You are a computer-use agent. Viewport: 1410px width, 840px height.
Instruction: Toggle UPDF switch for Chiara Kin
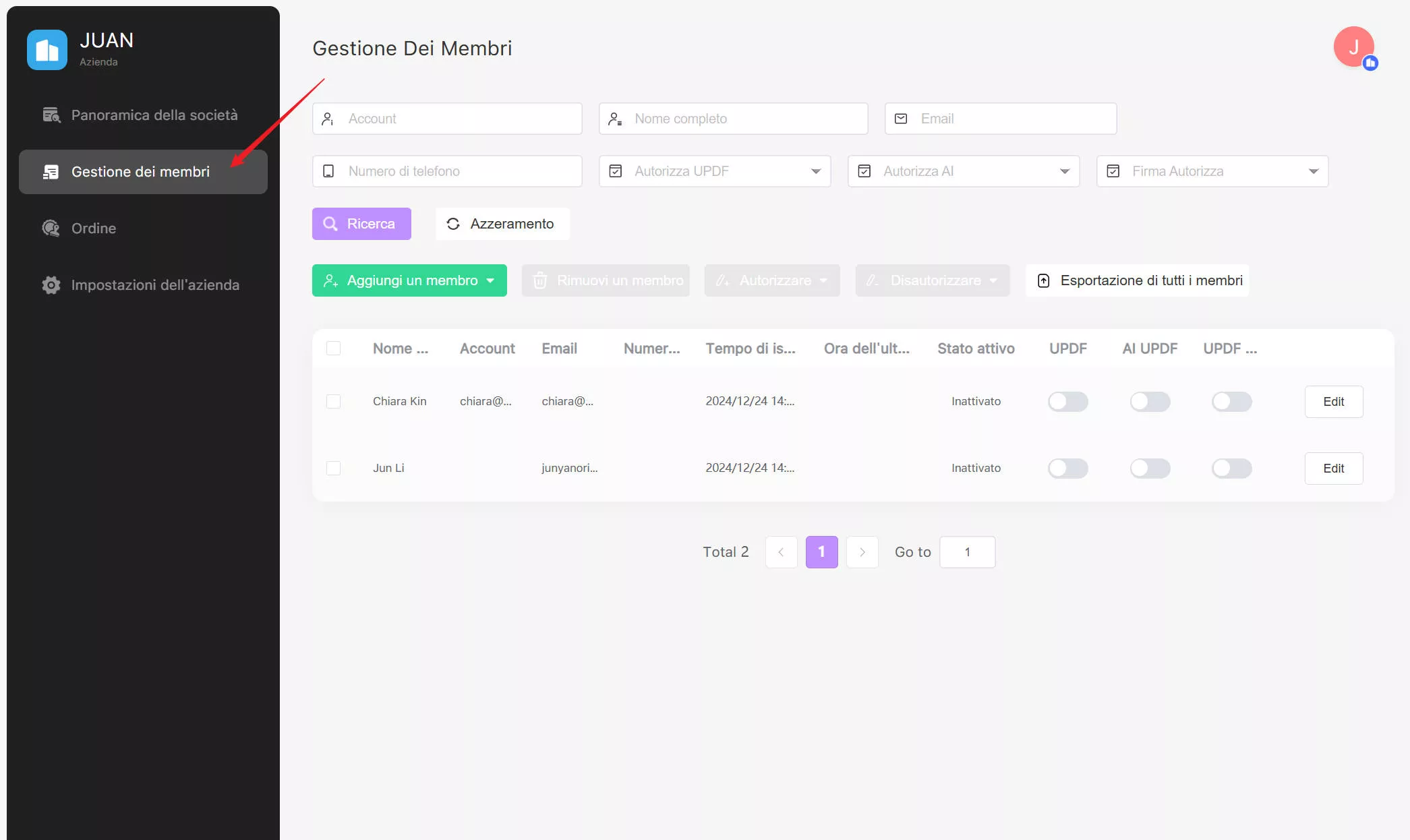(1067, 402)
